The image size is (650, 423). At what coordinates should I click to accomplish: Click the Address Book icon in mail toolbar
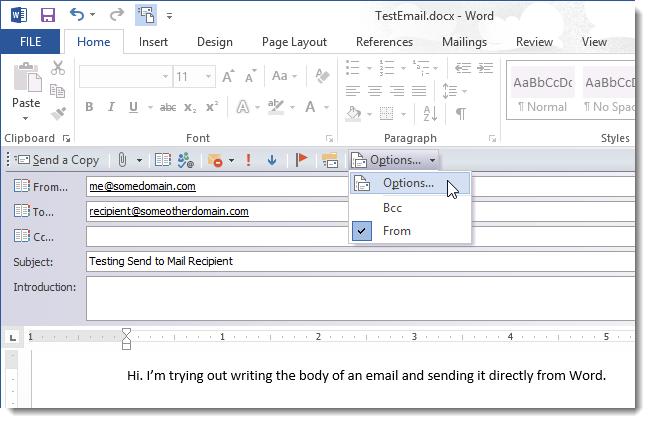(x=162, y=160)
